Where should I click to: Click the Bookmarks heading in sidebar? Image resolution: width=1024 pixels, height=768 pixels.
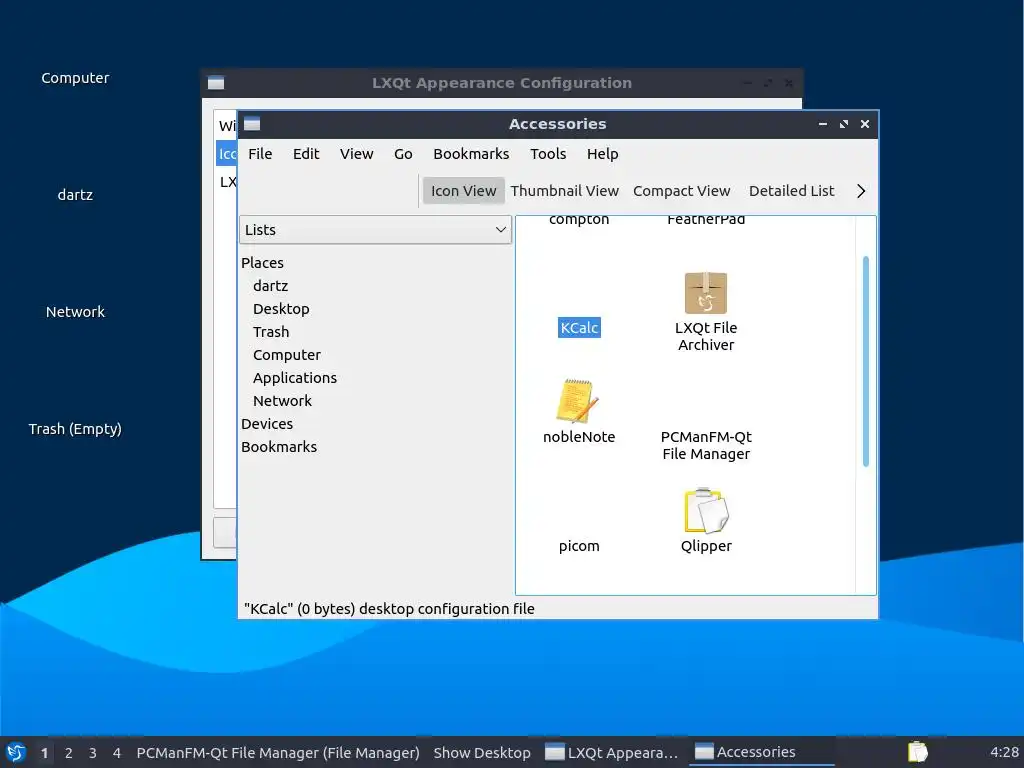[279, 447]
